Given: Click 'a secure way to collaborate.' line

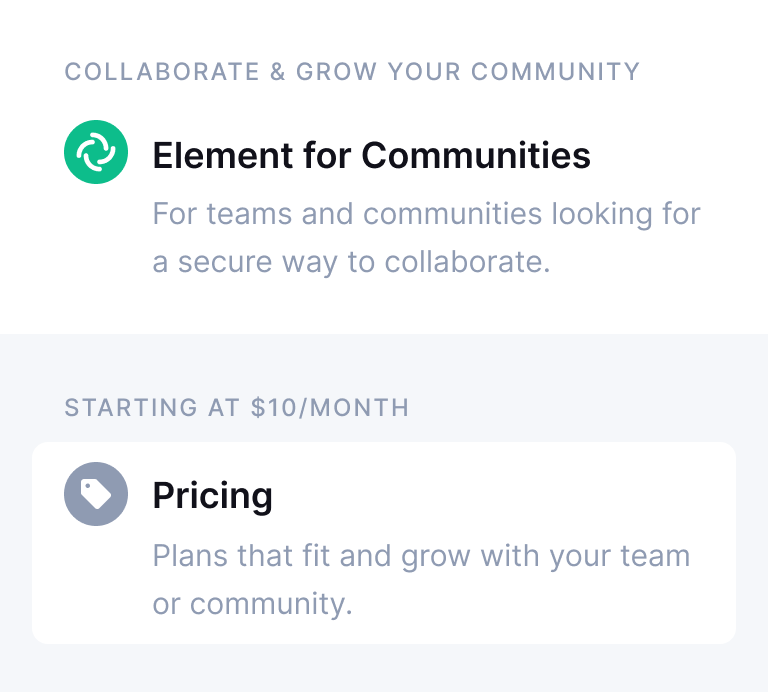Looking at the screenshot, I should pos(351,263).
